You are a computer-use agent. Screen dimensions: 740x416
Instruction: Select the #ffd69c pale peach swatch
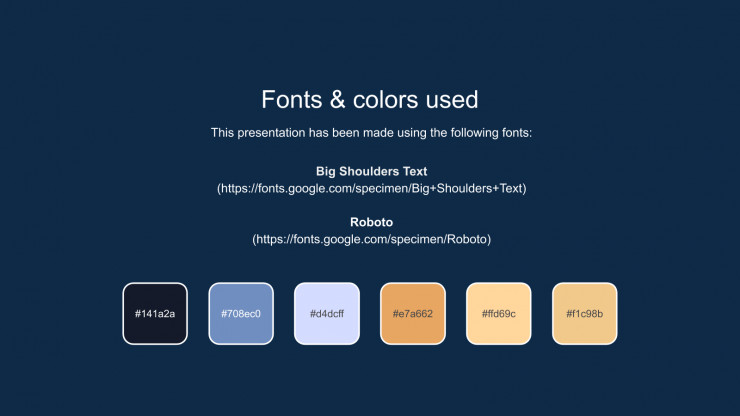[x=498, y=314]
